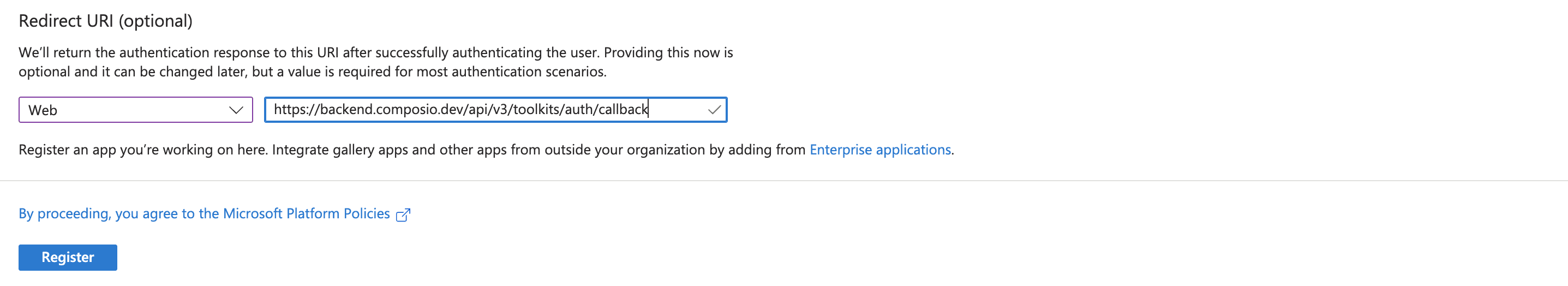Expand the Web platform type dropdown
1568x286 pixels.
pyautogui.click(x=136, y=110)
